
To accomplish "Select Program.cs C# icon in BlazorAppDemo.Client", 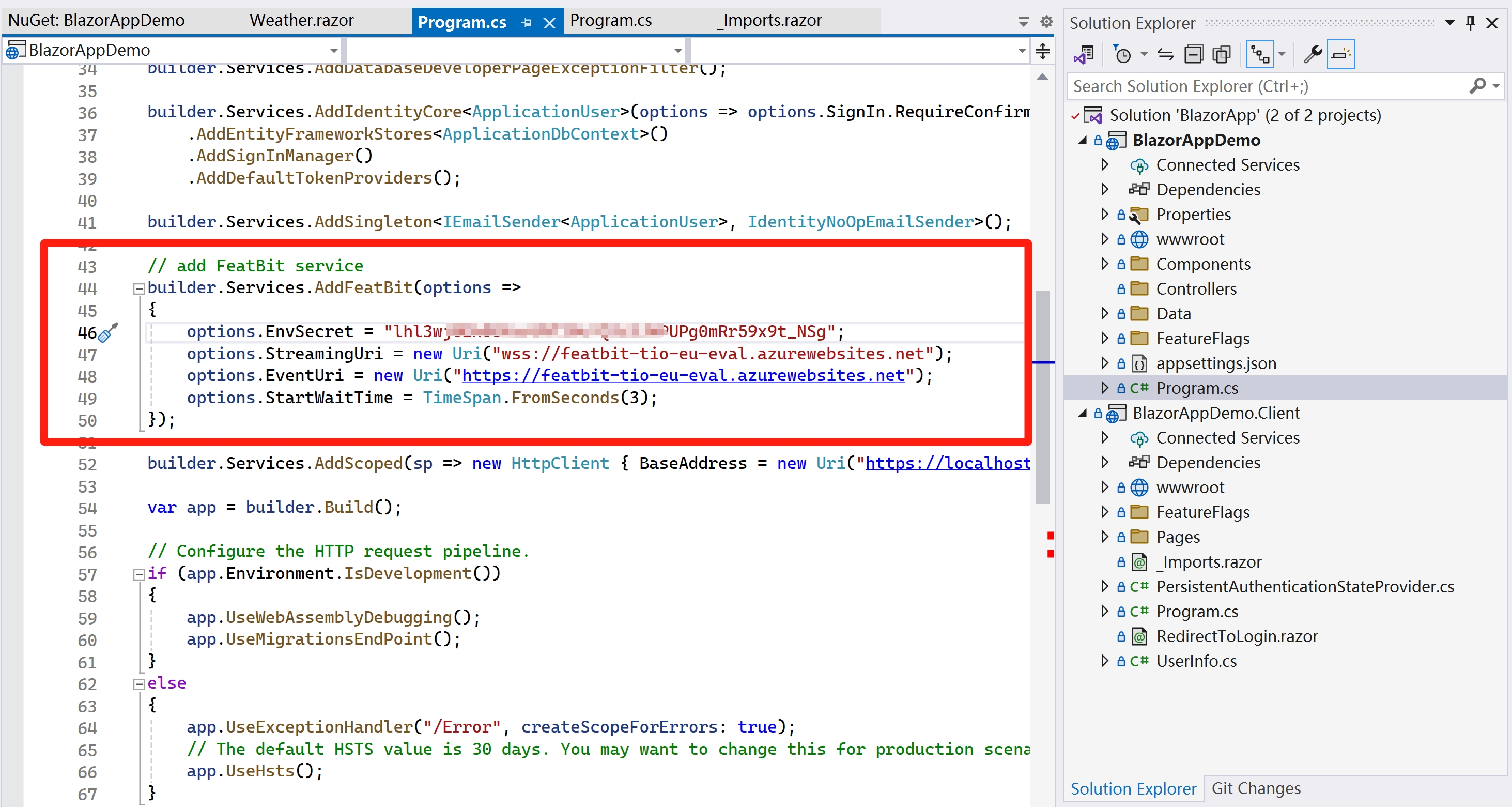I will pyautogui.click(x=1139, y=612).
